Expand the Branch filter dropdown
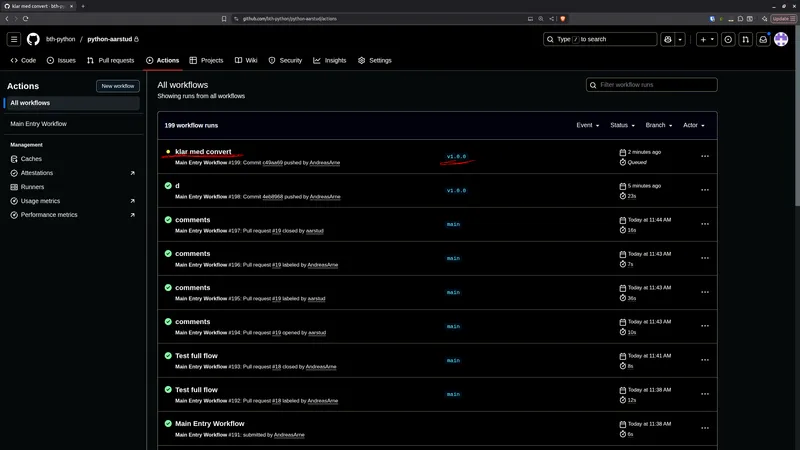 click(x=658, y=125)
